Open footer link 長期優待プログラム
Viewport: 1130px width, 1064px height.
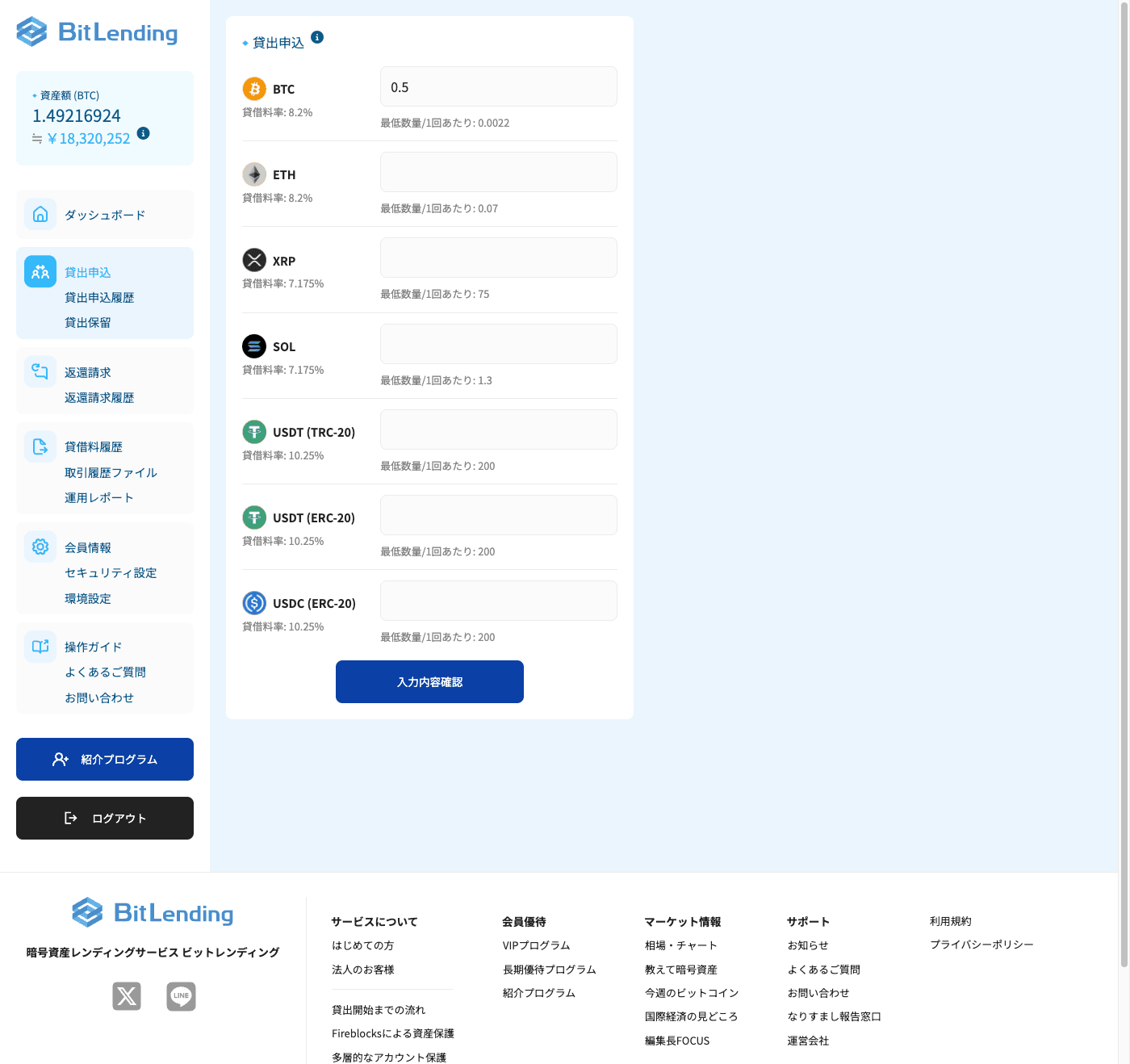coord(549,970)
